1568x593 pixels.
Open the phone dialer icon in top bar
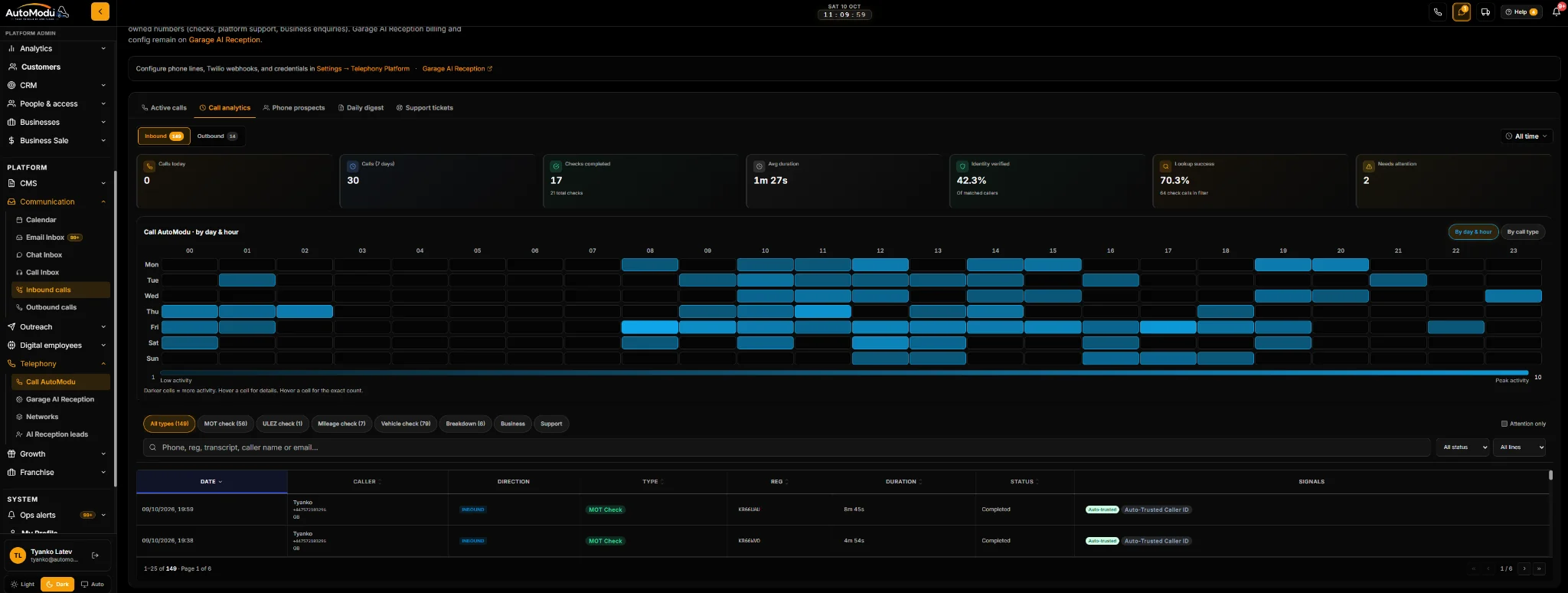click(x=1438, y=11)
